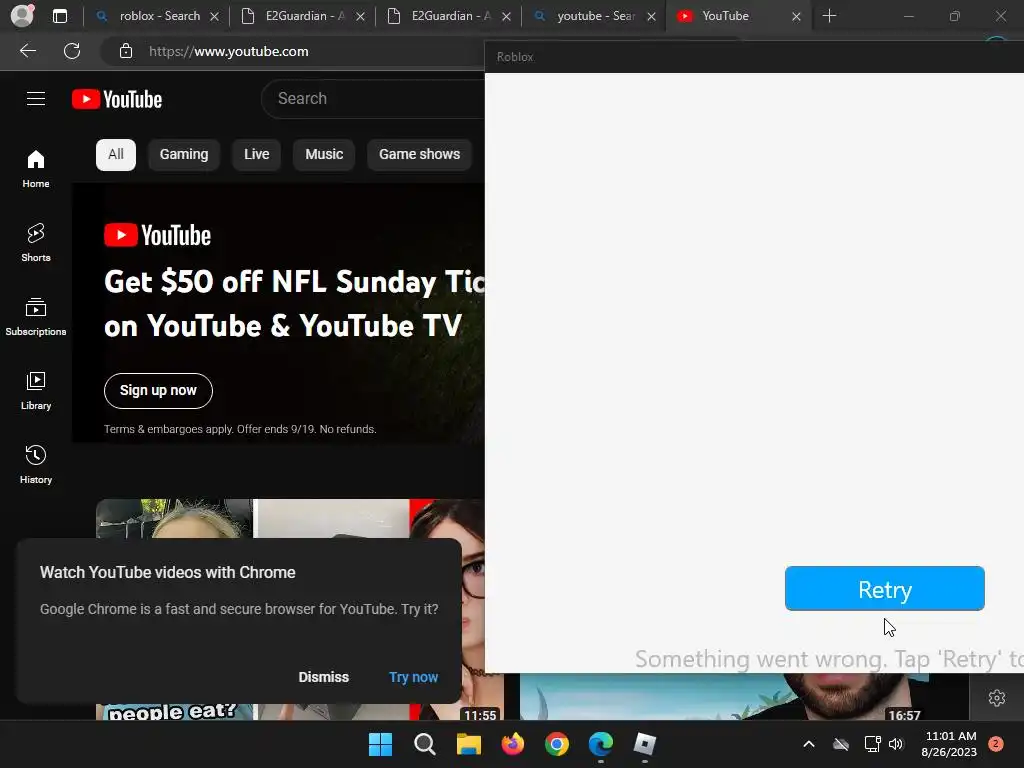Open the clock and date display
Viewport: 1024px width, 768px height.
(950, 744)
